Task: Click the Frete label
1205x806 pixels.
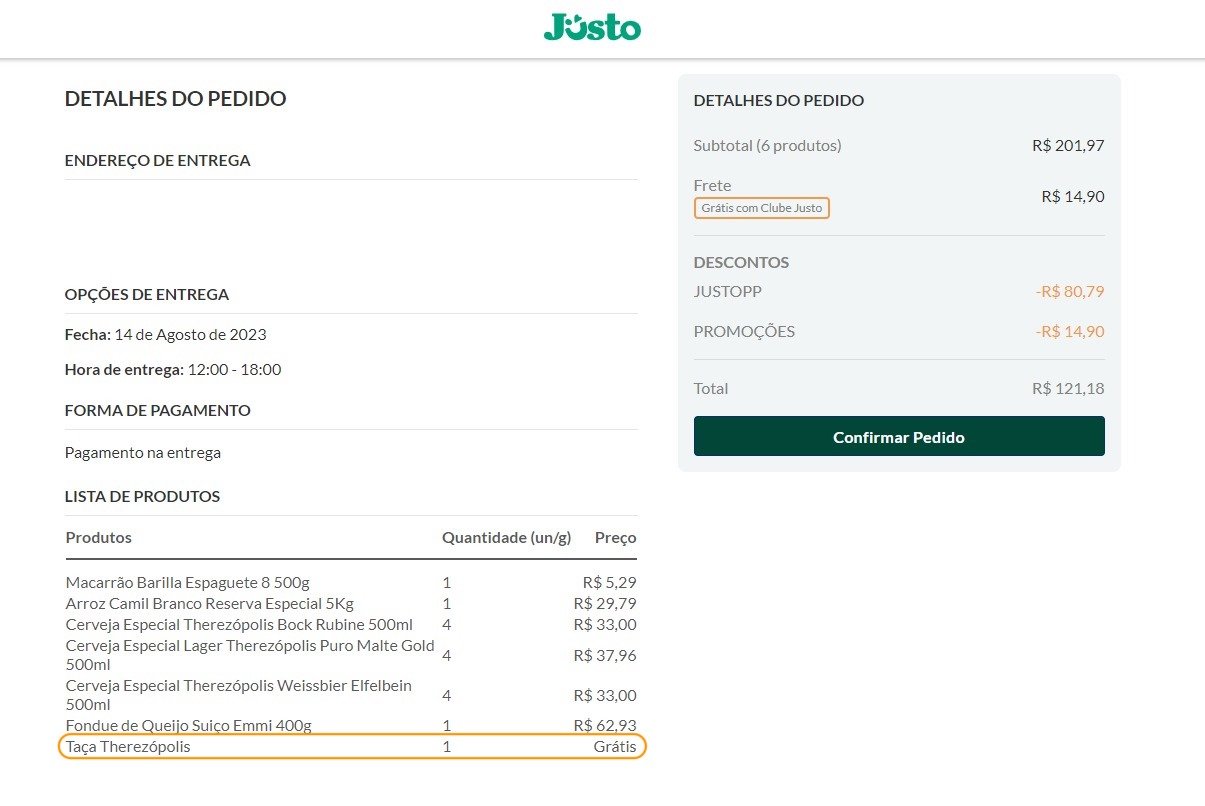Action: 712,185
